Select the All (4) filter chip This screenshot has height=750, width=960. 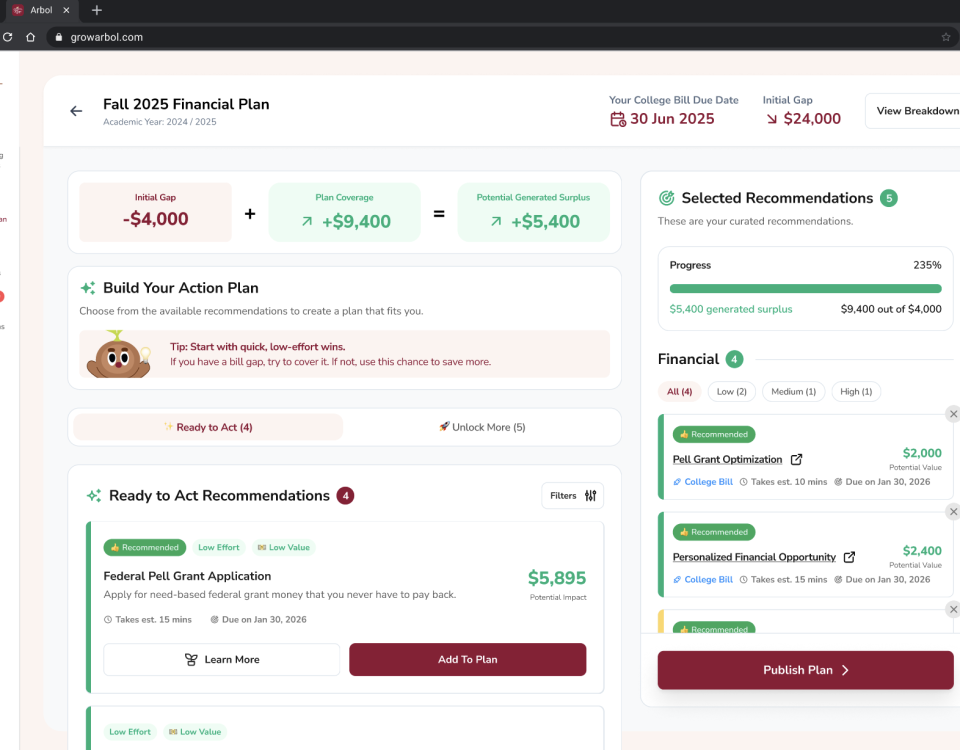(679, 392)
